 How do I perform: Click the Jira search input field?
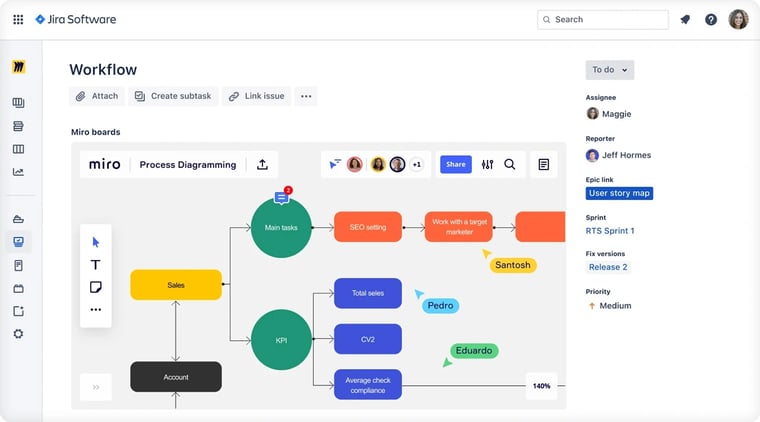(x=603, y=19)
